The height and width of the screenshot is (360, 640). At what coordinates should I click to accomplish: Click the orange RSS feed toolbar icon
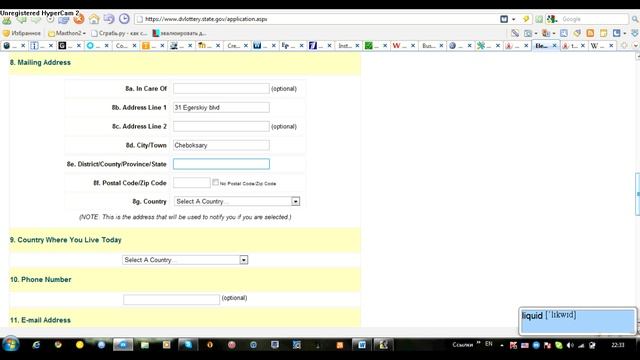590,33
